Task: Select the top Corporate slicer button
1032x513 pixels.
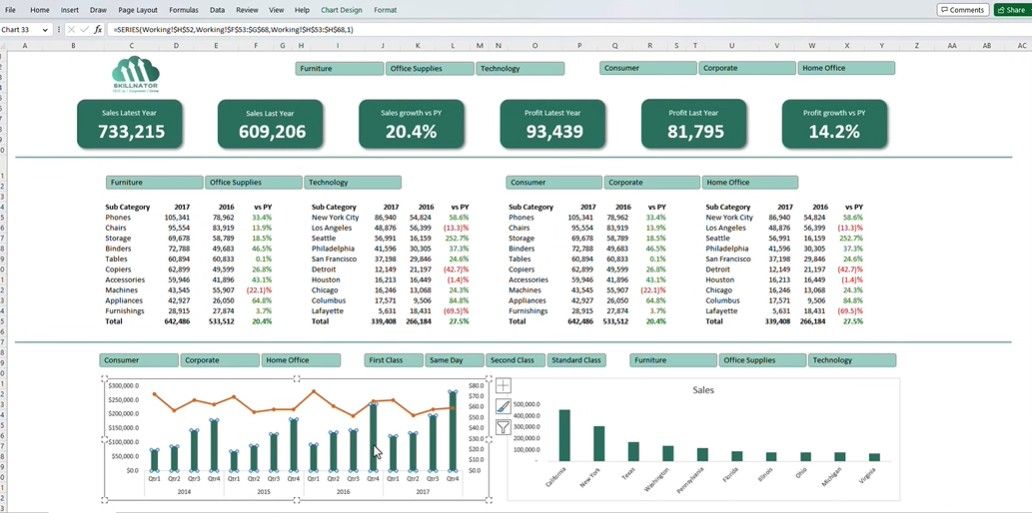Action: (745, 69)
